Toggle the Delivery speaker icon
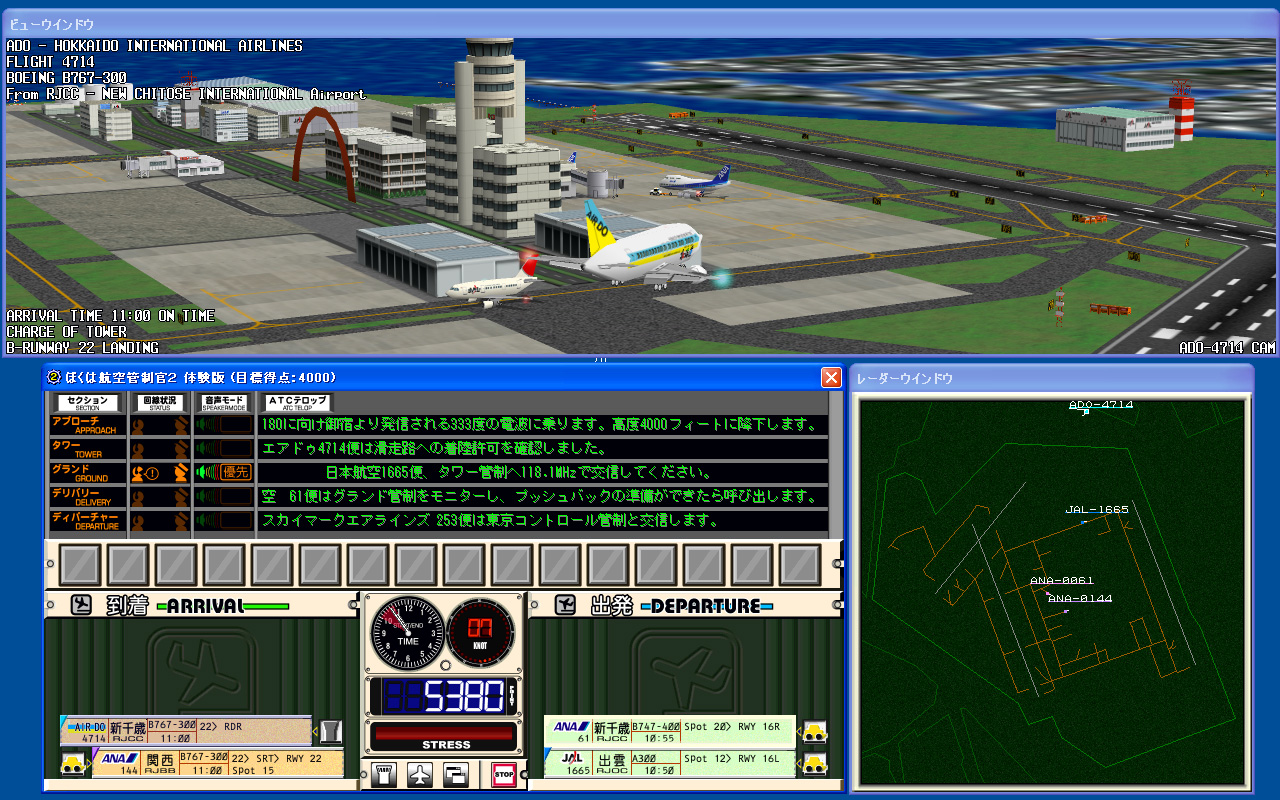This screenshot has height=800, width=1280. pos(207,497)
